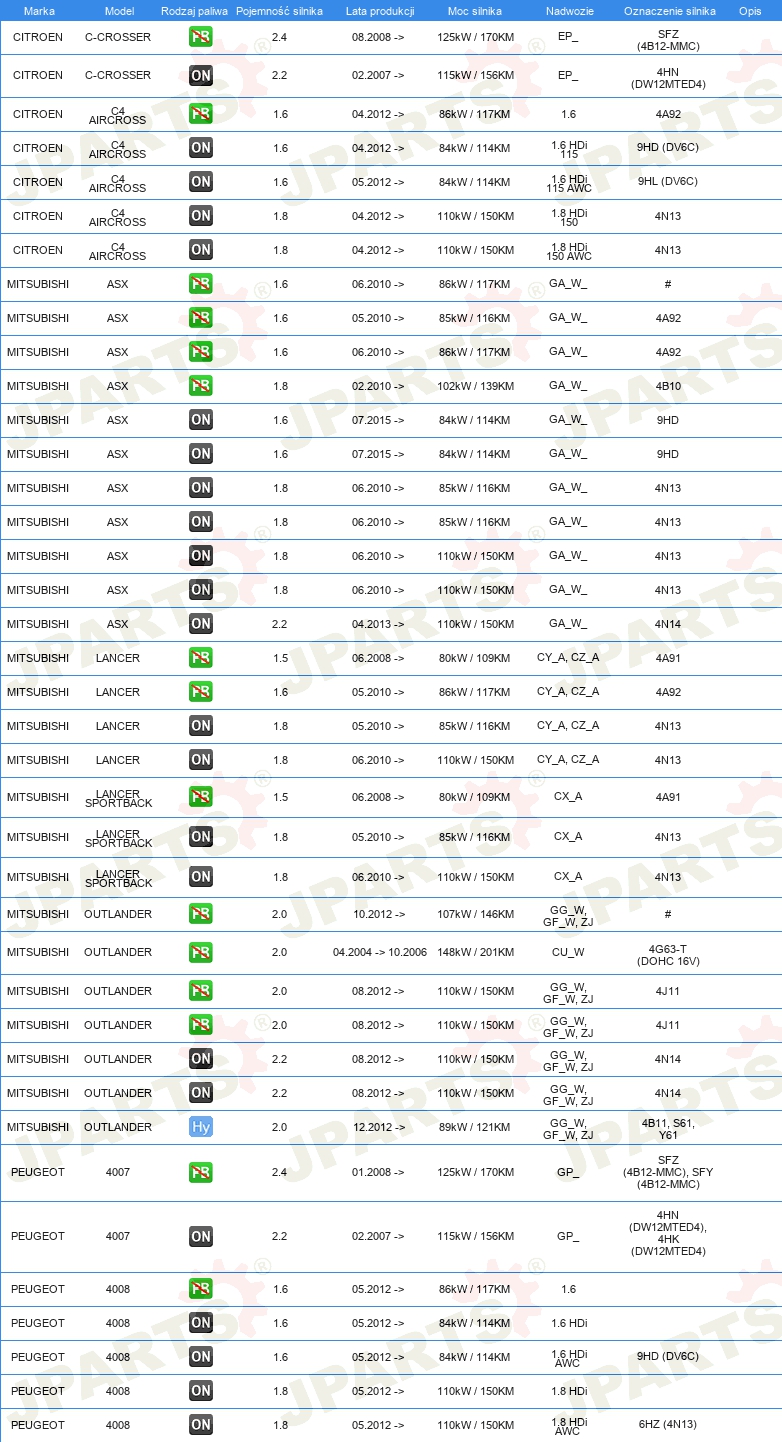Image resolution: width=782 pixels, height=1442 pixels.
Task: Click the Rodzaj paliwa column header
Action: click(195, 10)
